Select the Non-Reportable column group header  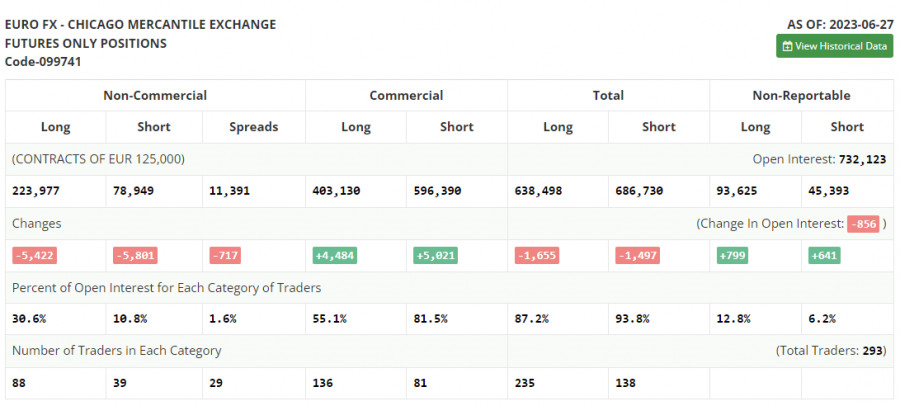(800, 96)
